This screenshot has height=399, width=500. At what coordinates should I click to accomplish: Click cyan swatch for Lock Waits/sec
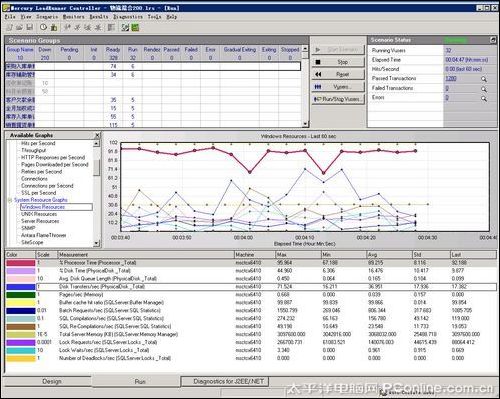tap(21, 350)
